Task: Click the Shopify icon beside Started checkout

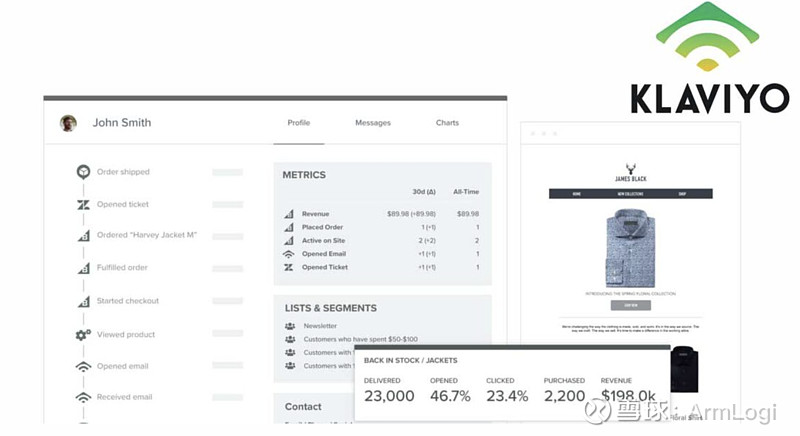Action: tap(84, 301)
